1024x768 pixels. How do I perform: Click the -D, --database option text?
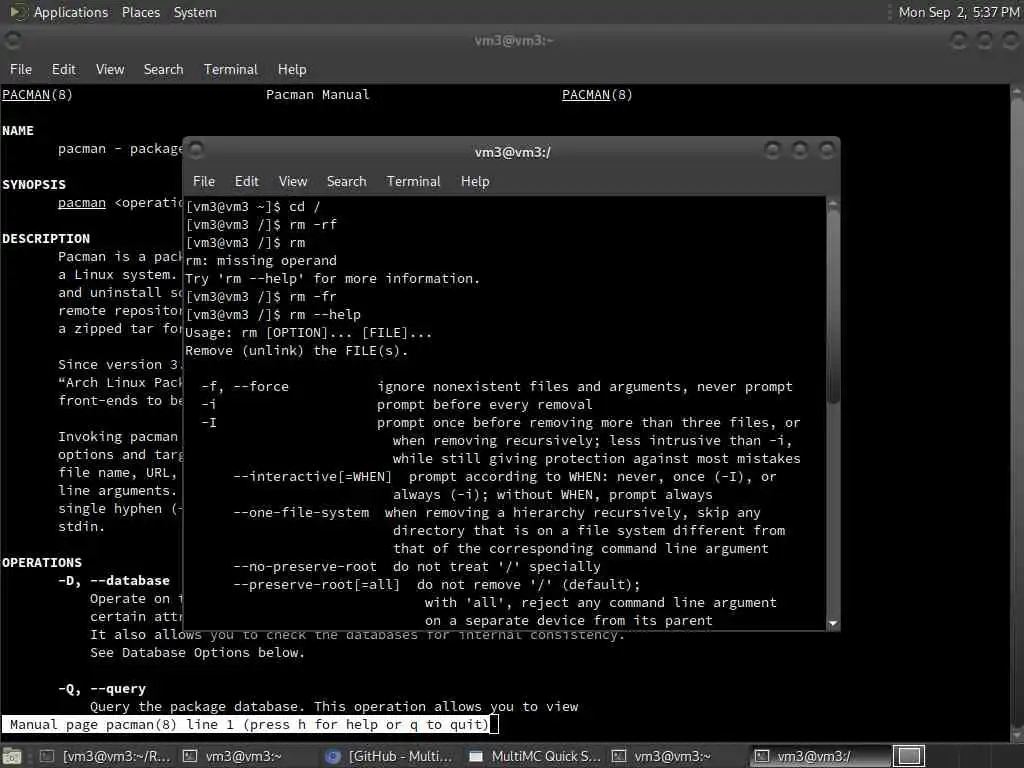[114, 581]
